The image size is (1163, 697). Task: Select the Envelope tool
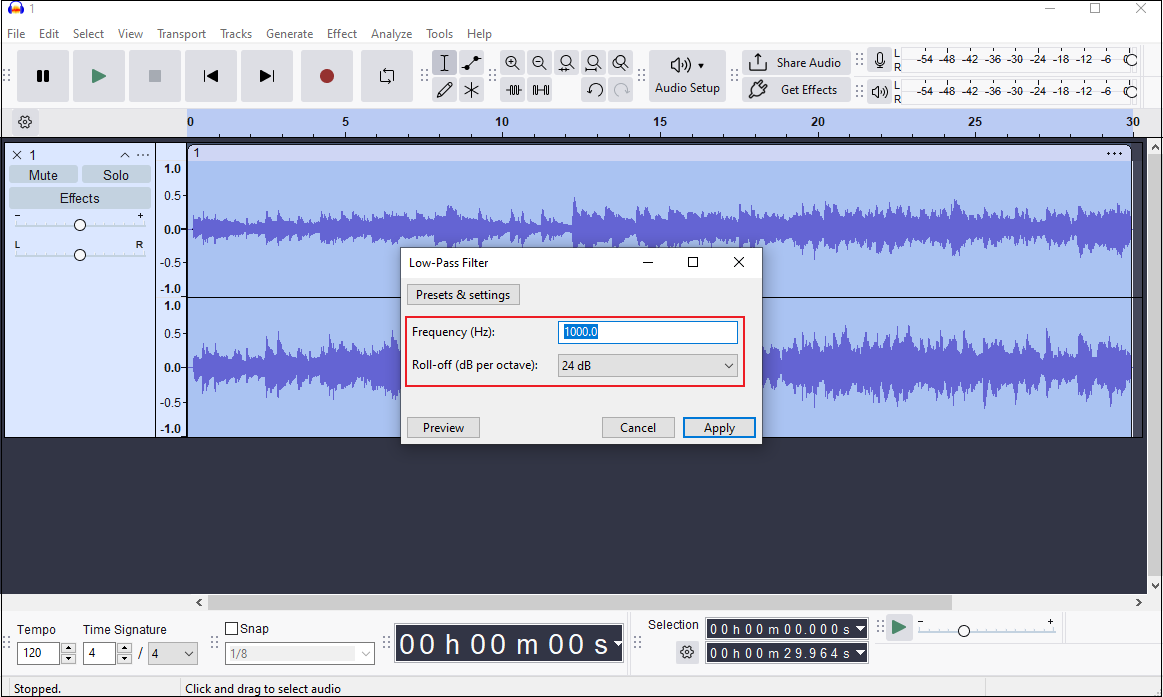pos(471,62)
